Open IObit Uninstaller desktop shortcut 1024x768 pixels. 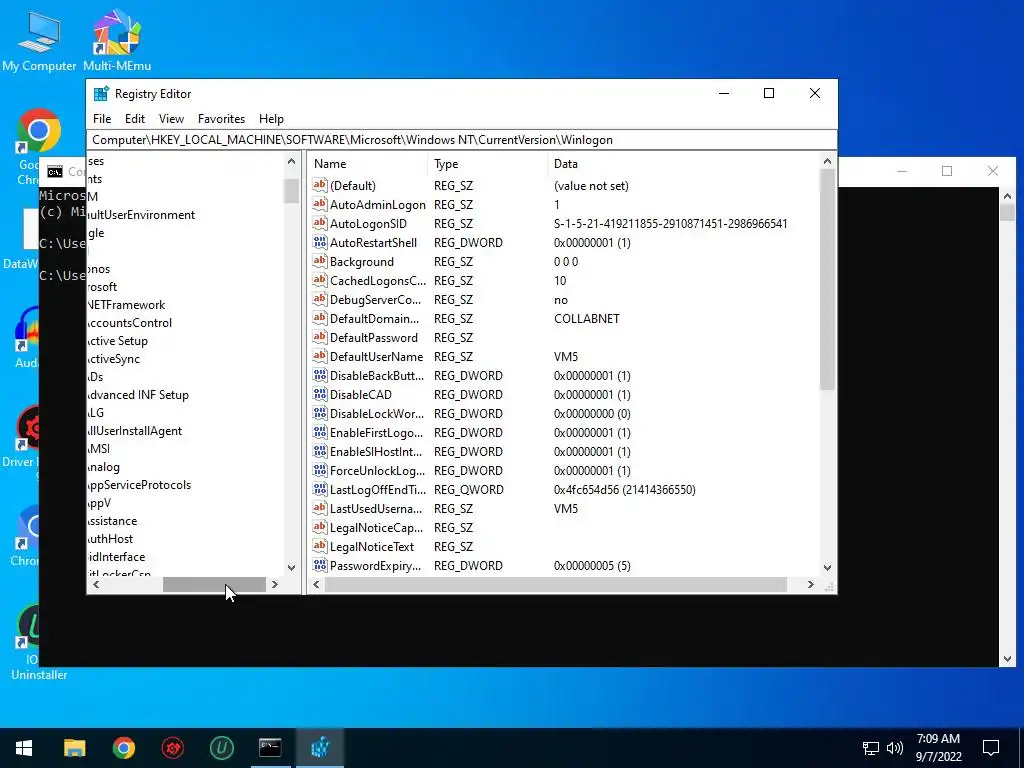[x=29, y=643]
